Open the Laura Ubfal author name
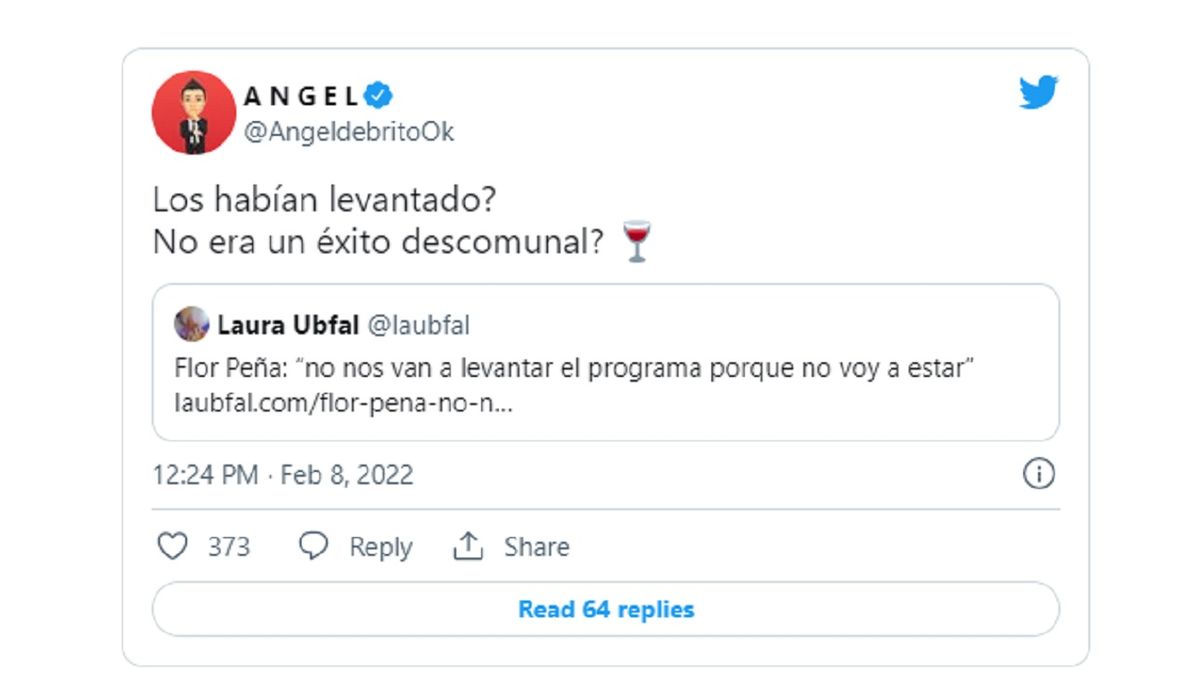Screen dimensions: 1200x675 tap(288, 325)
